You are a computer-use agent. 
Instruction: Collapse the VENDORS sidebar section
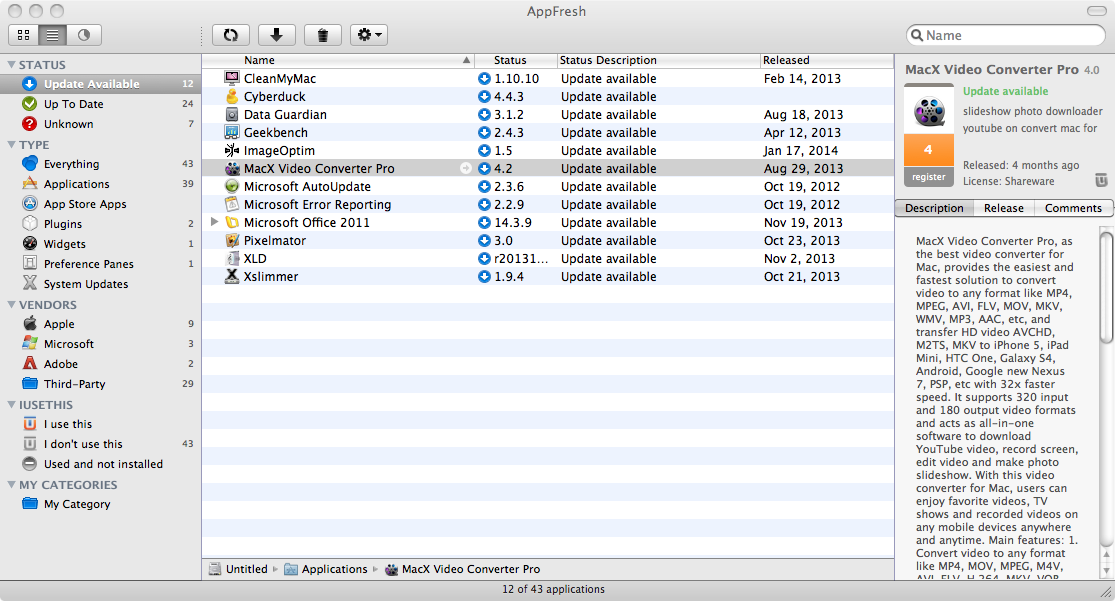(x=10, y=305)
